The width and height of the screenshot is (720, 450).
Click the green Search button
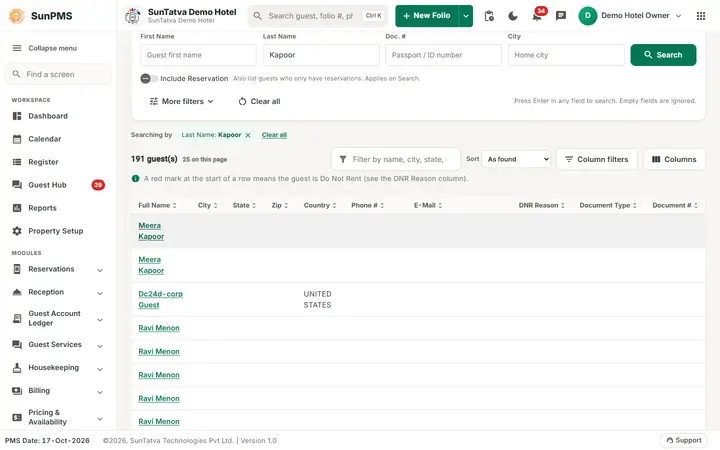663,55
